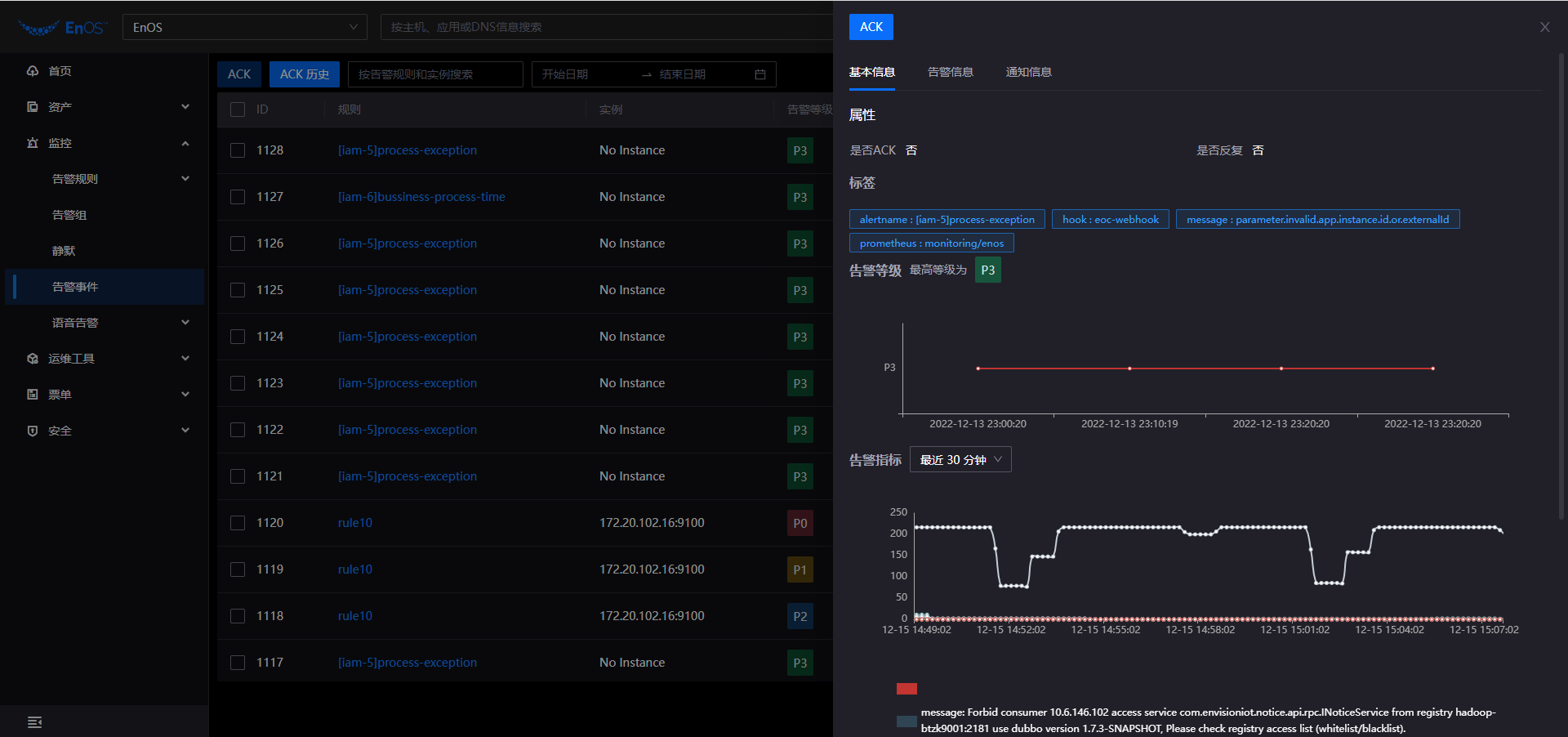Click the 规则 column header
The image size is (1568, 737).
pos(350,109)
